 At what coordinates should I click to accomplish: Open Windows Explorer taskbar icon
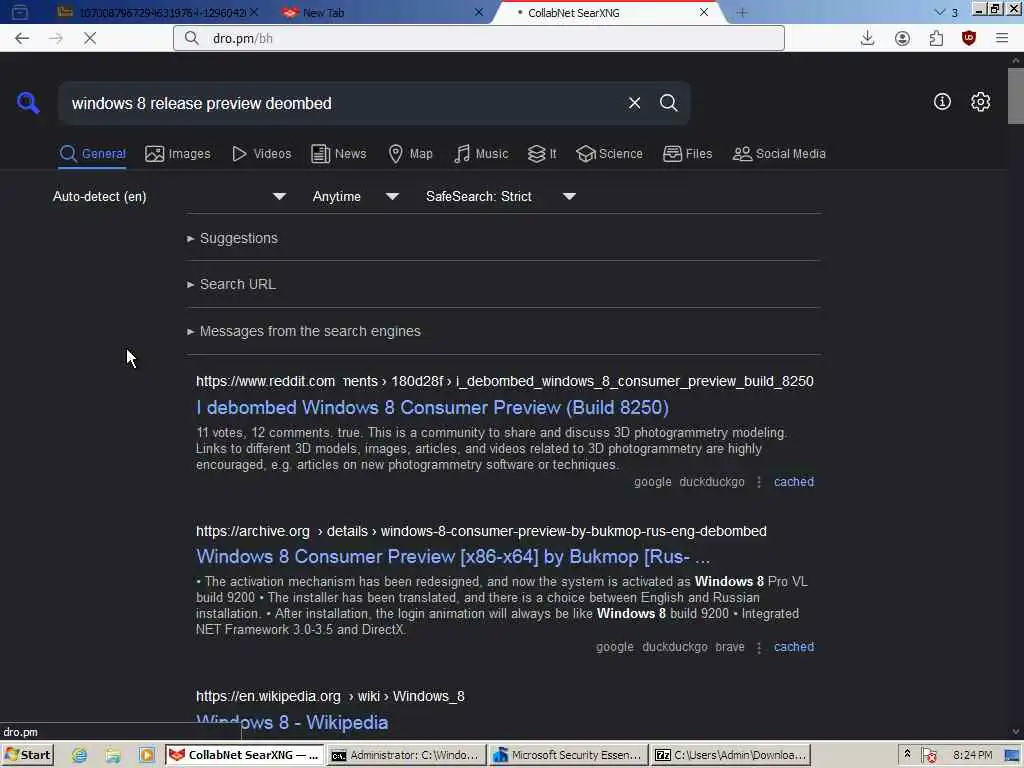[113, 756]
